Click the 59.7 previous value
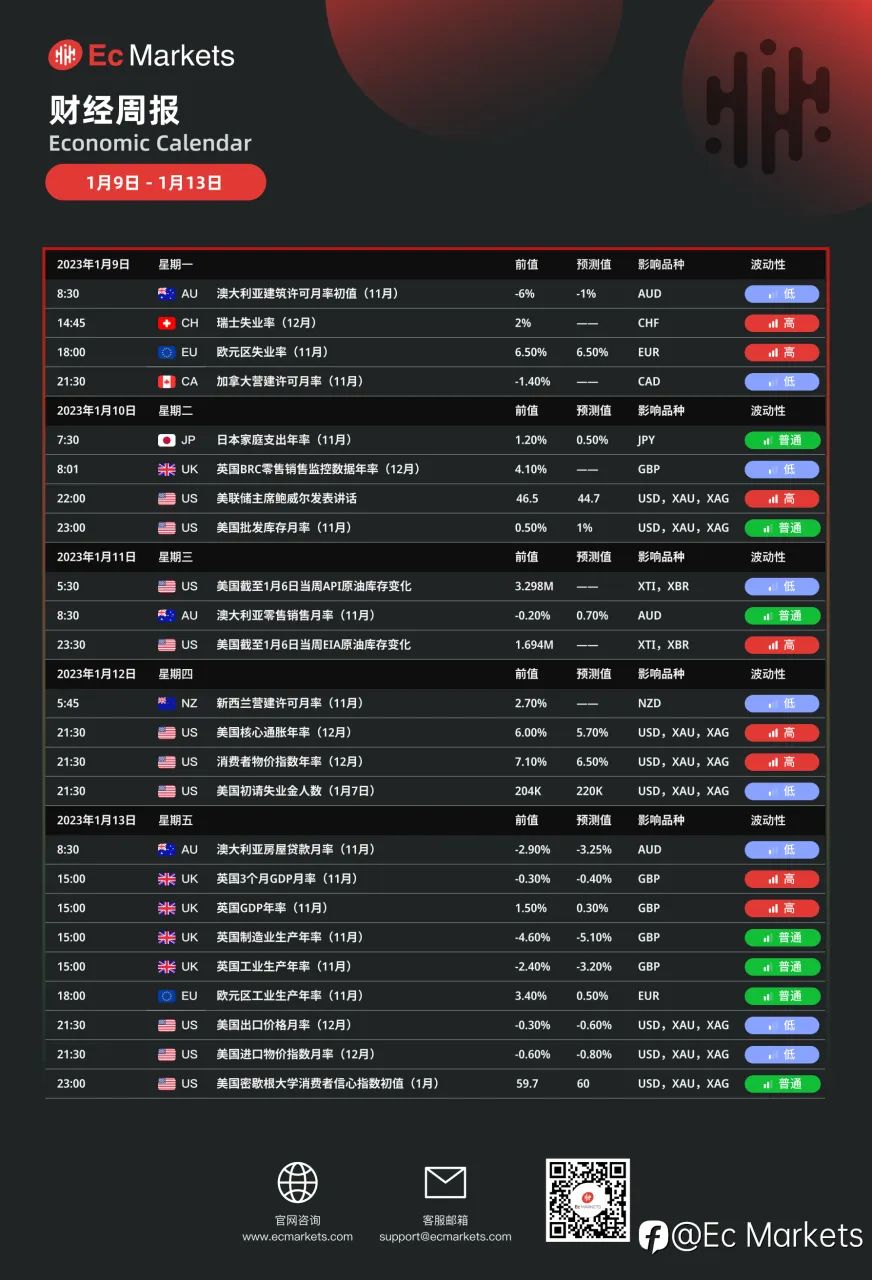872x1280 pixels. (x=526, y=1083)
